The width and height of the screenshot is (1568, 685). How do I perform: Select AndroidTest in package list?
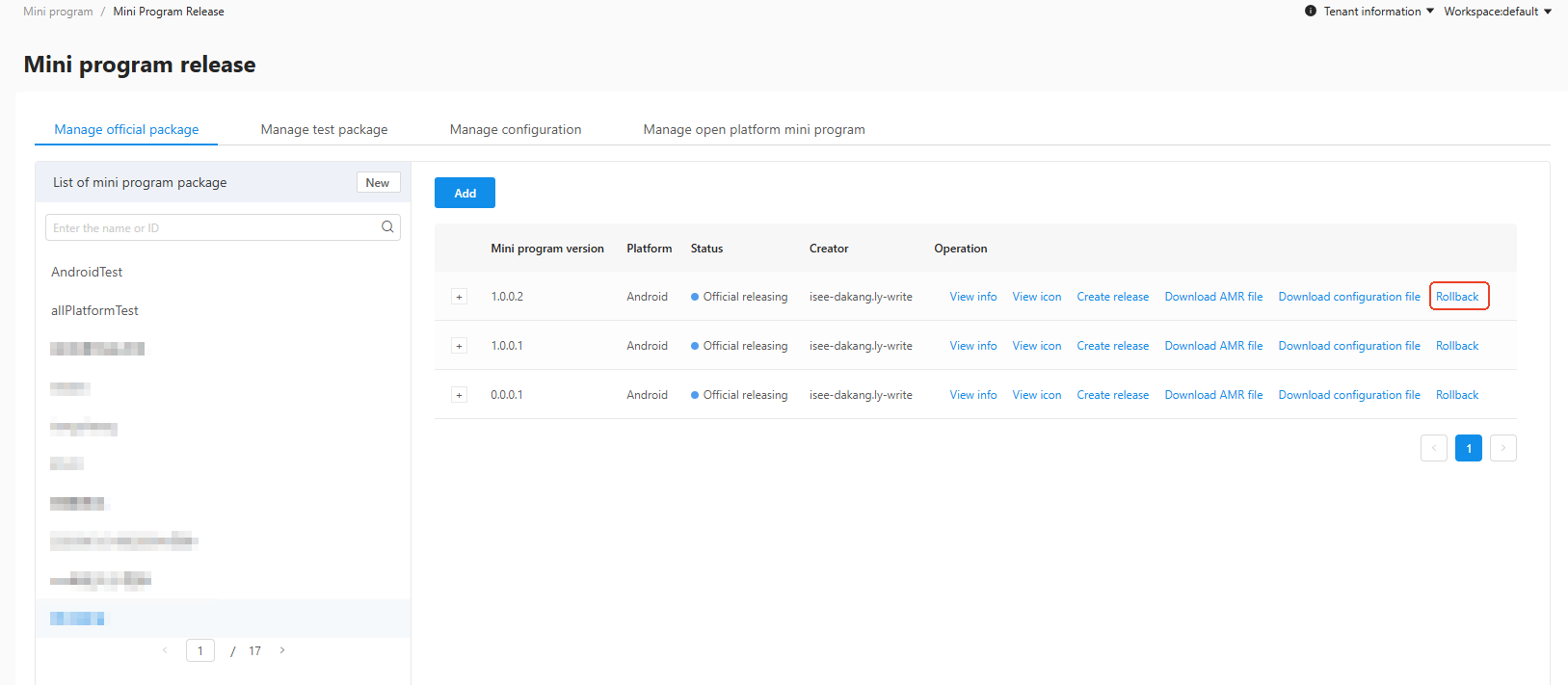tap(87, 272)
